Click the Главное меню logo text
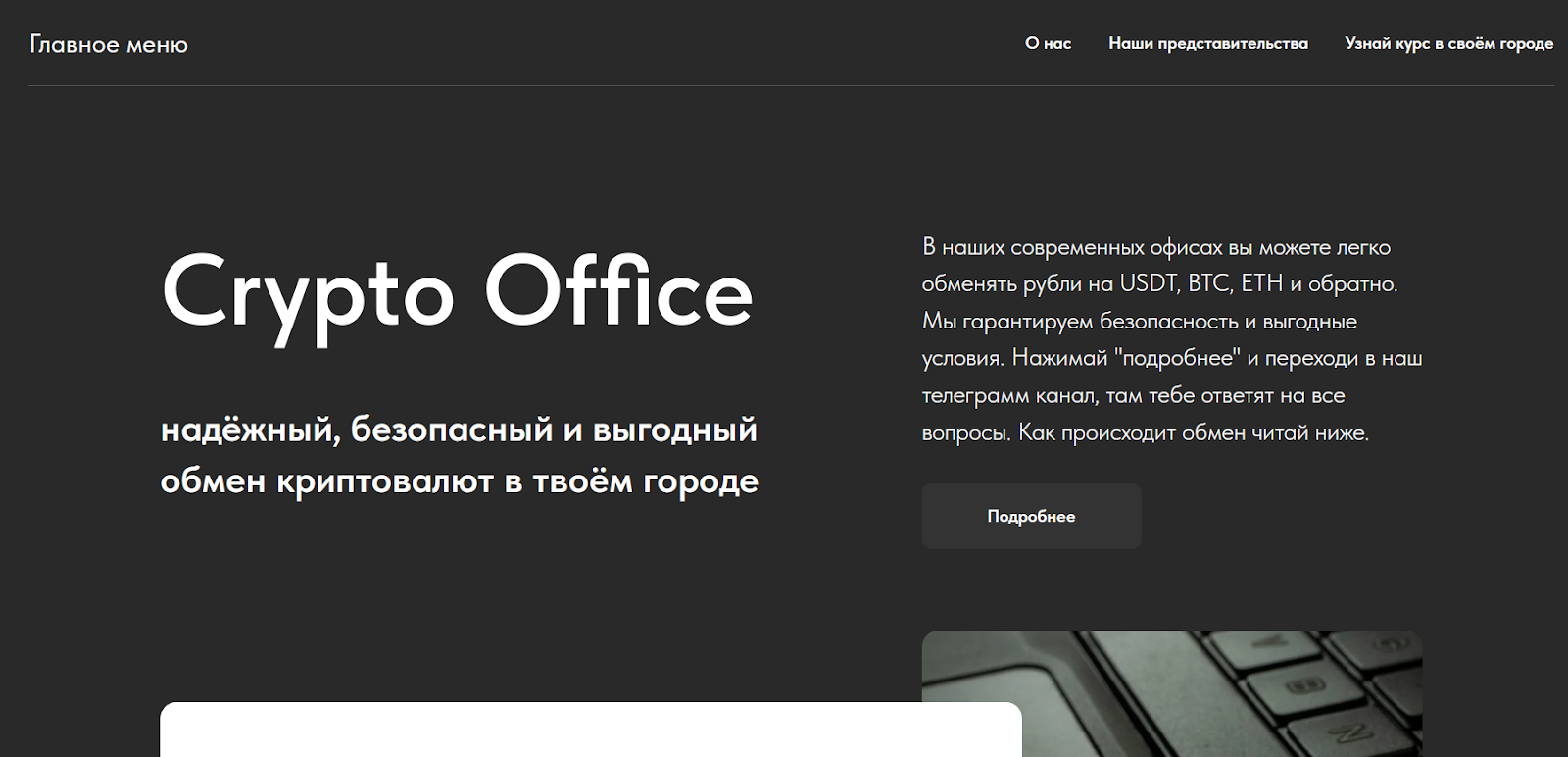1568x757 pixels. click(x=109, y=44)
